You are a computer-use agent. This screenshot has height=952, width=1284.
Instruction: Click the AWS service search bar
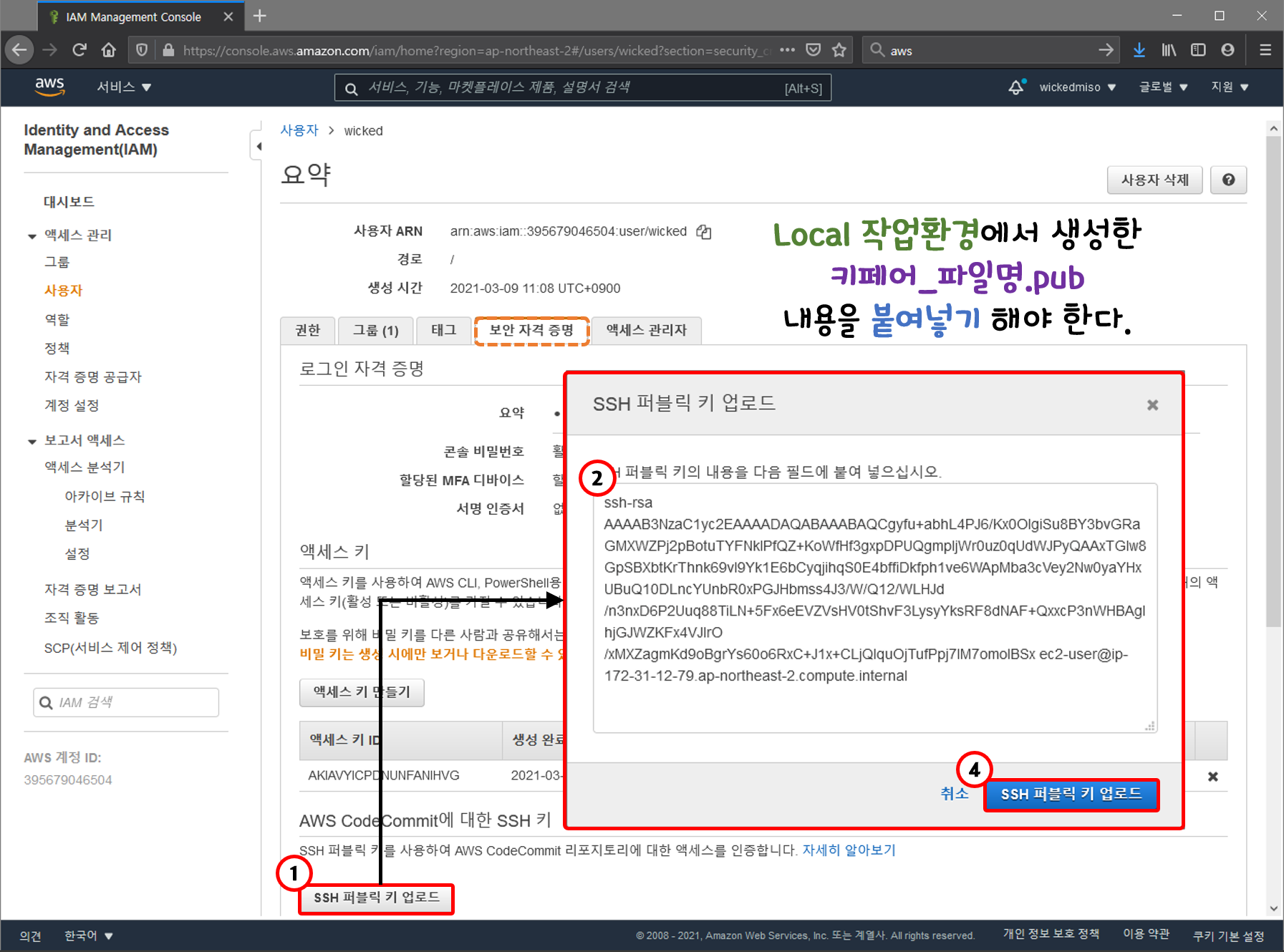pos(582,87)
